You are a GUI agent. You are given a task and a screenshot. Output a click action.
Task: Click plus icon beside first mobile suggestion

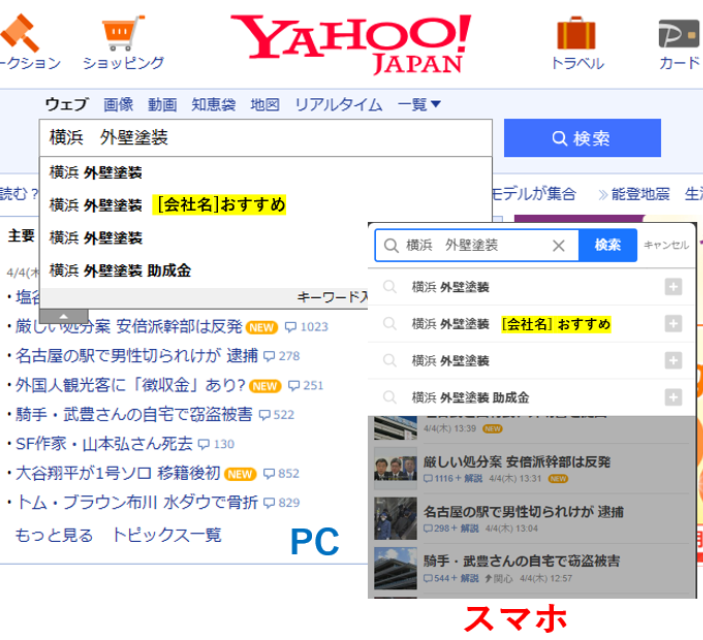tap(673, 288)
